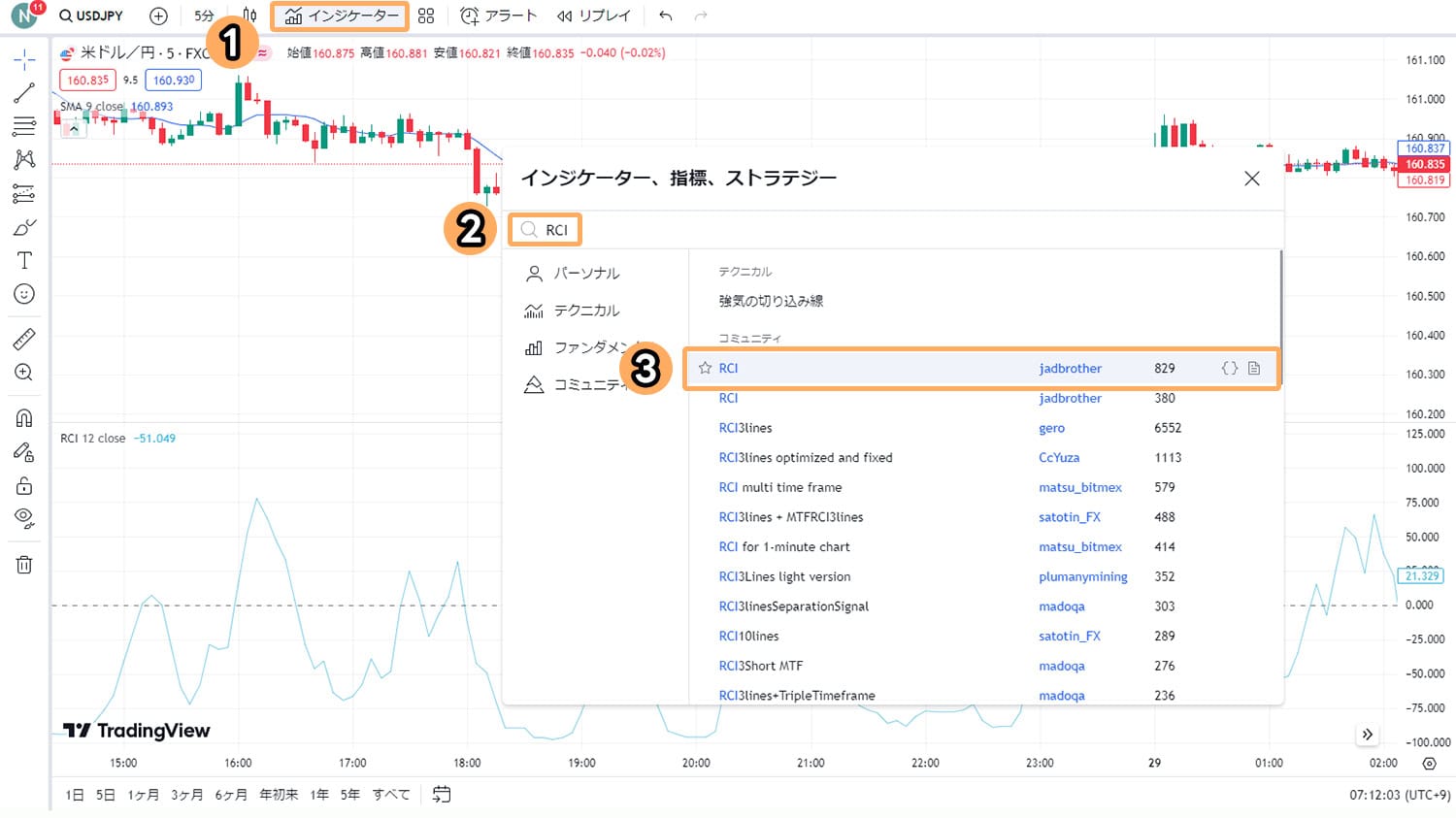The height and width of the screenshot is (818, 1456).
Task: Open the chart patterns tool
Action: (24, 159)
